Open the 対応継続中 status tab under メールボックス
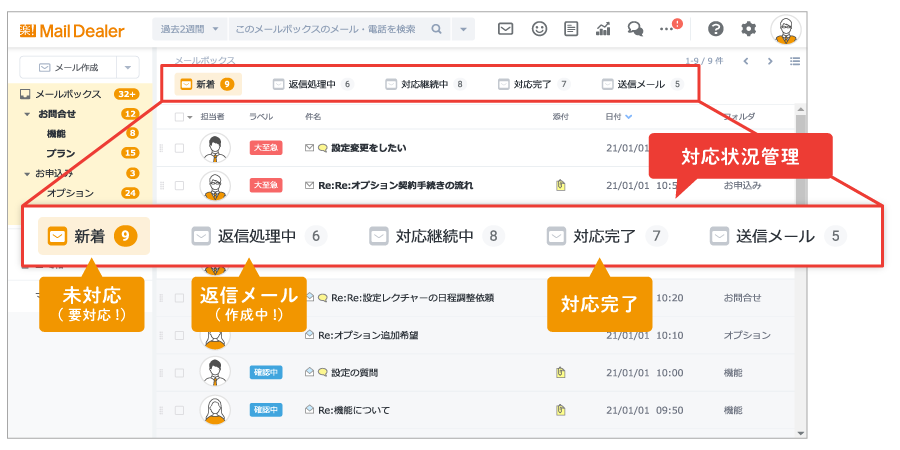The height and width of the screenshot is (450, 900). 425,84
